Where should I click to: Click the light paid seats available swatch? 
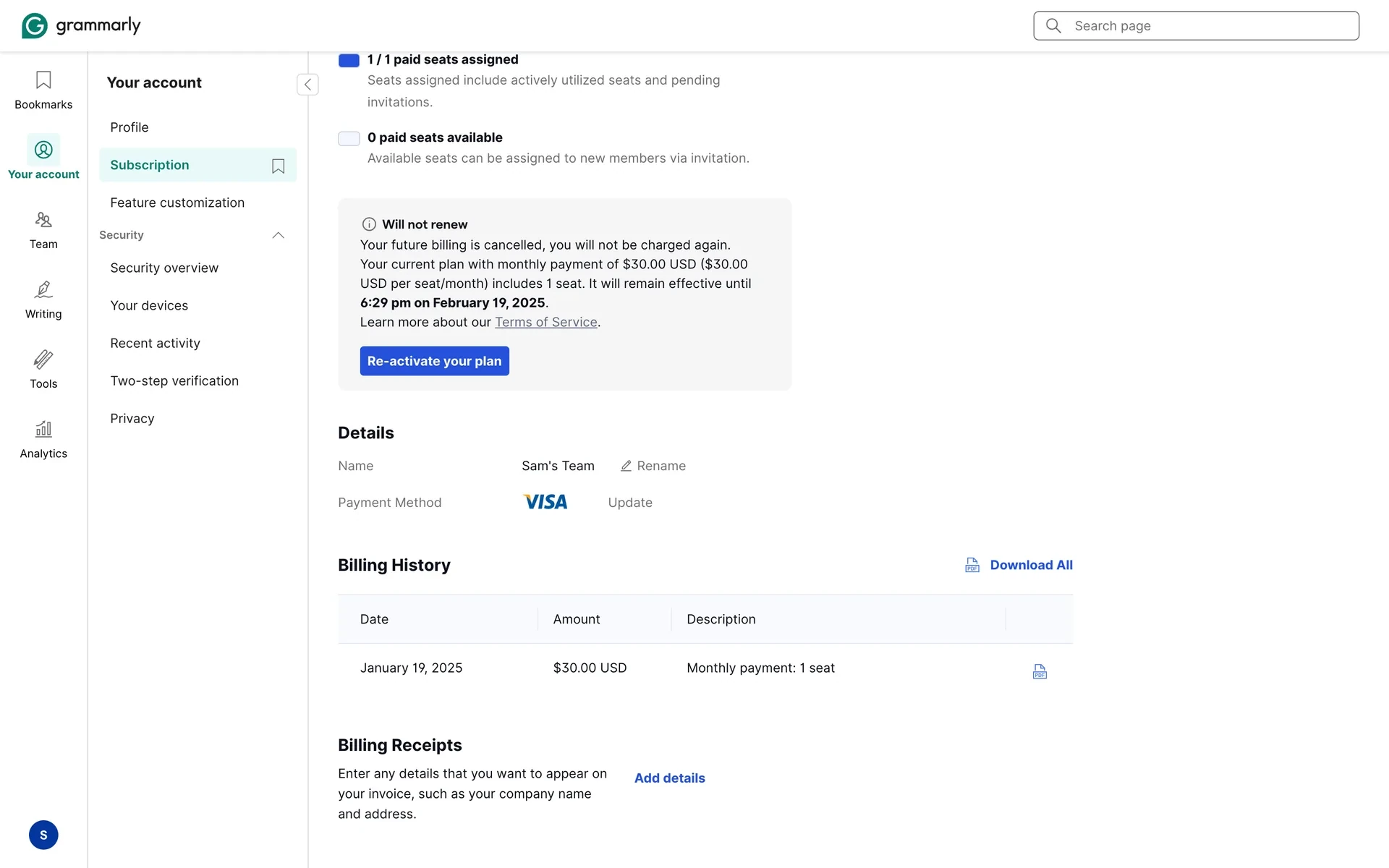click(x=349, y=138)
